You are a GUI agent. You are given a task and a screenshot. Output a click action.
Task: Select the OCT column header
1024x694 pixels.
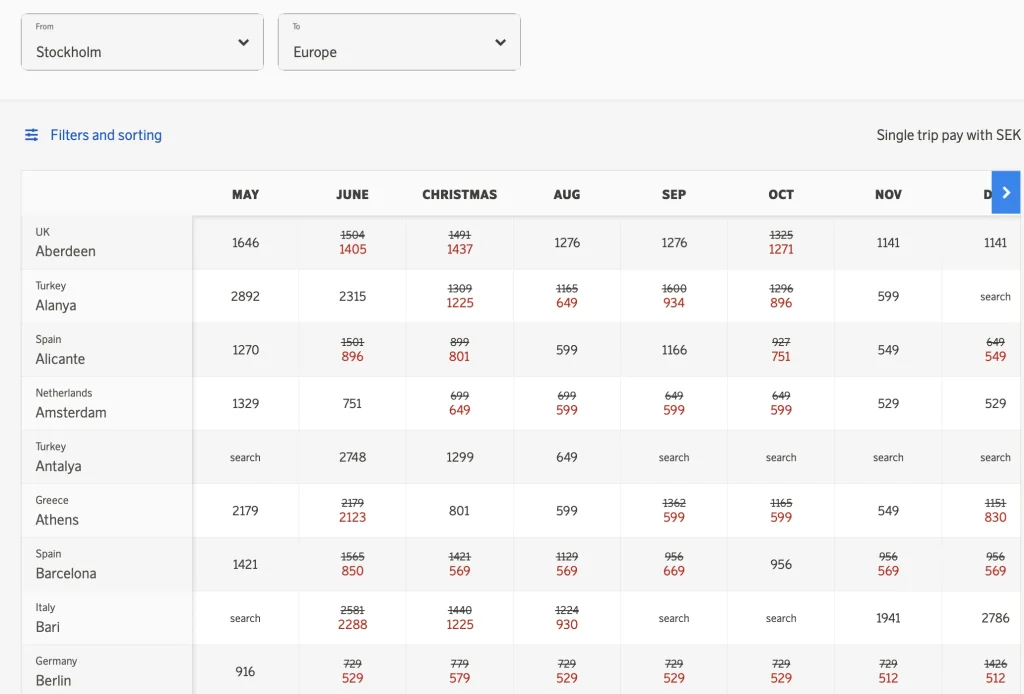[x=781, y=195]
